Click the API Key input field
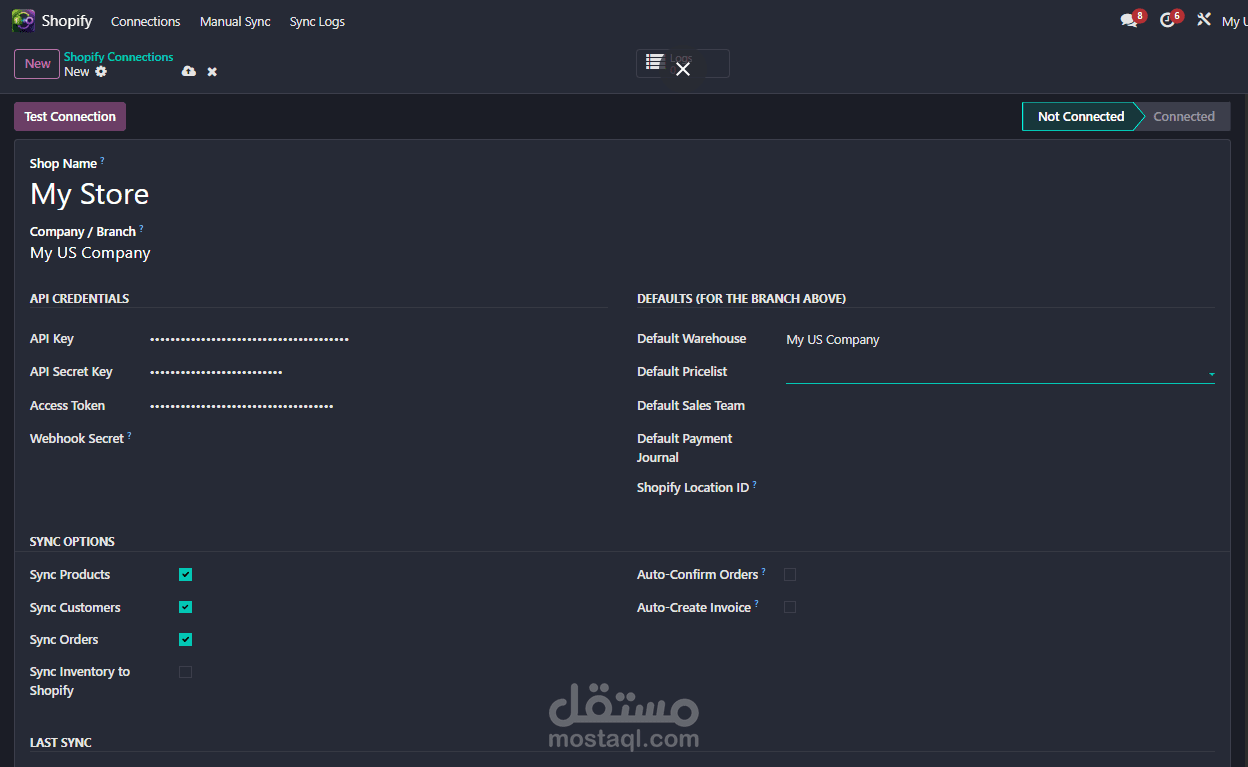This screenshot has width=1248, height=767. pyautogui.click(x=378, y=339)
